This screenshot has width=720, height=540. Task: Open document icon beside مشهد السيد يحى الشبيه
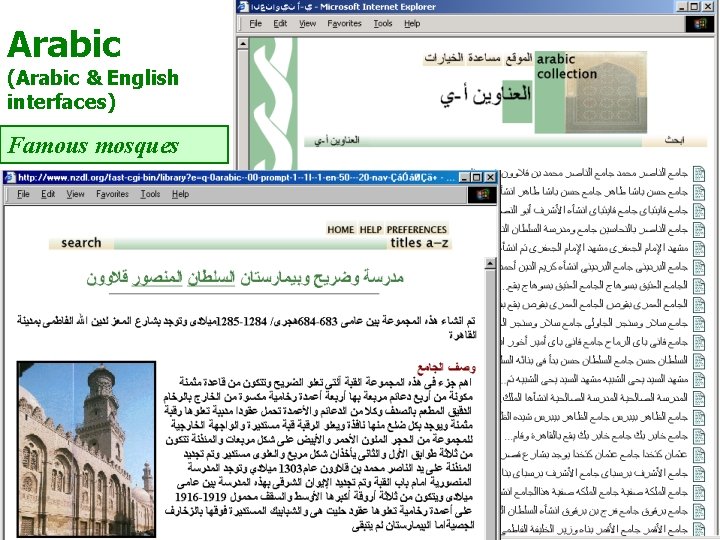pyautogui.click(x=699, y=380)
